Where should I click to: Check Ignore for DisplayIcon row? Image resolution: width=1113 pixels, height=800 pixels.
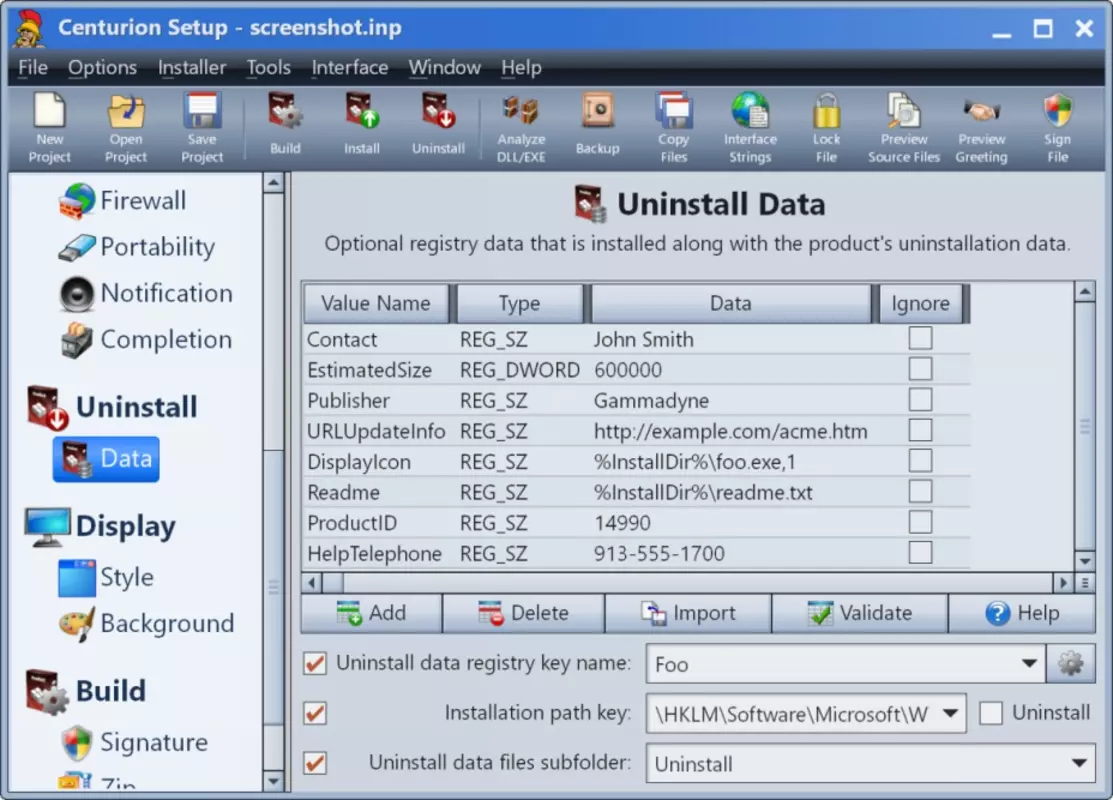click(x=920, y=461)
